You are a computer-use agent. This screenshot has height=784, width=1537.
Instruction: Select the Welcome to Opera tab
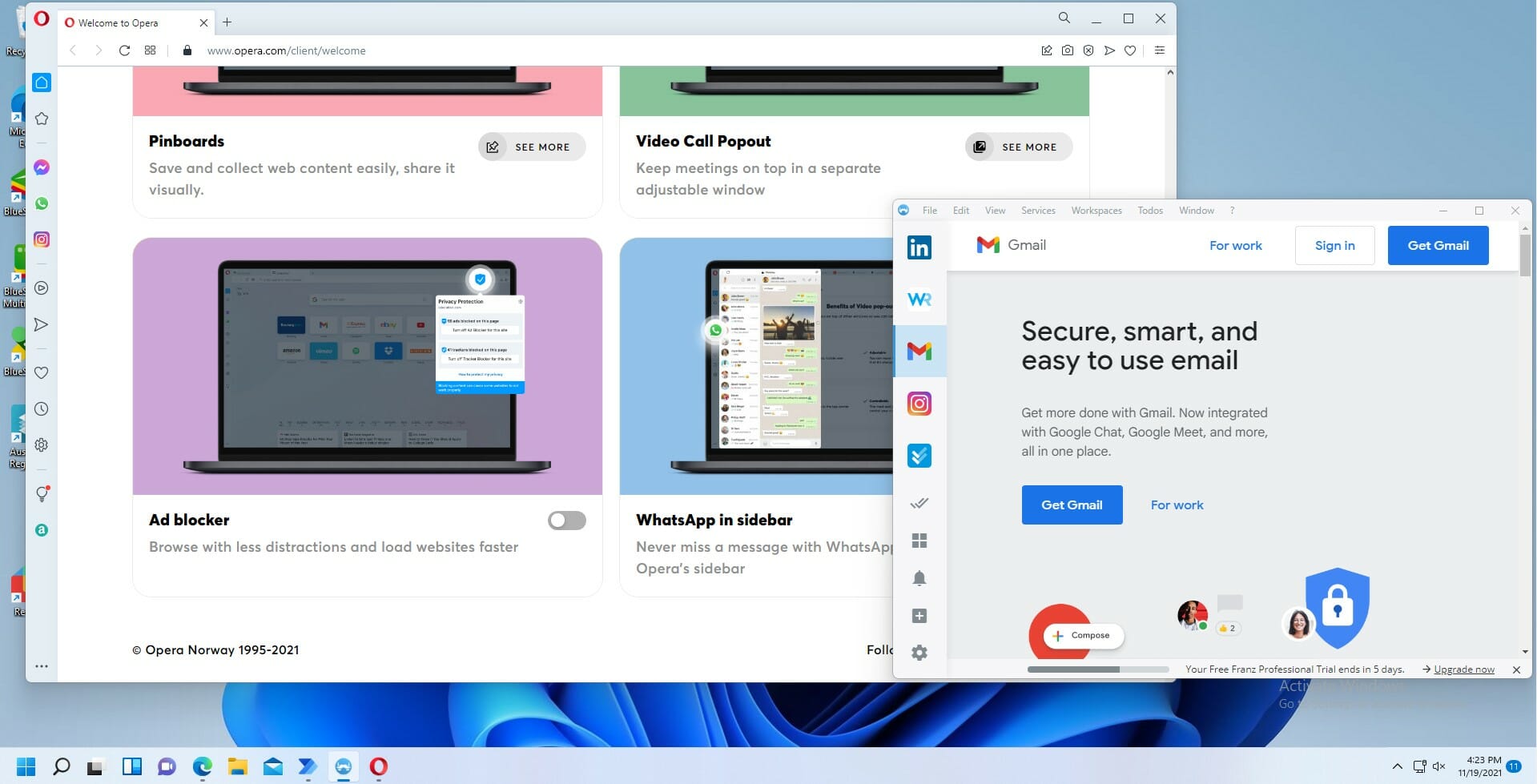pyautogui.click(x=136, y=22)
